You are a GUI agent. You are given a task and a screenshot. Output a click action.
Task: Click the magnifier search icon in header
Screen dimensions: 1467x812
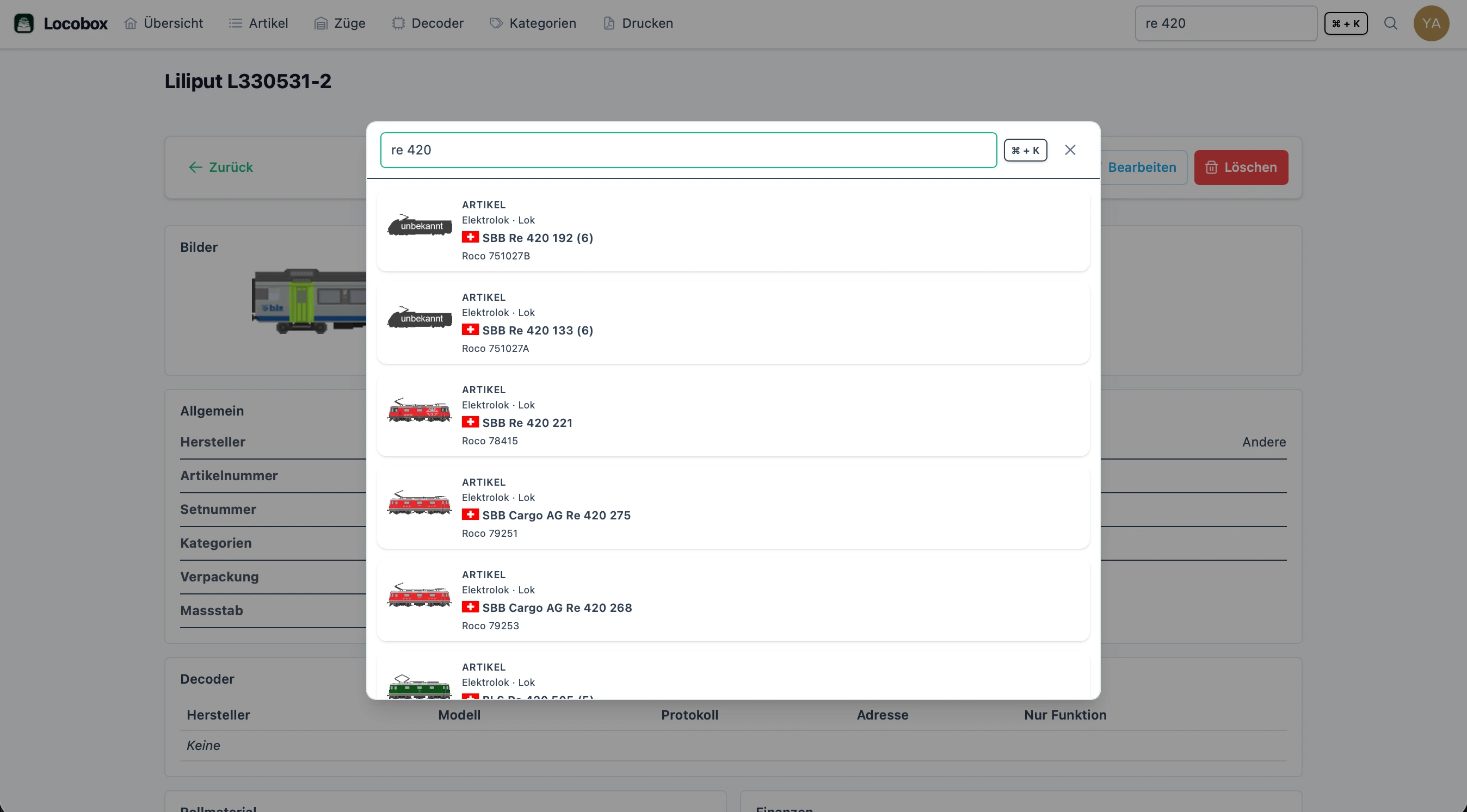(1391, 23)
